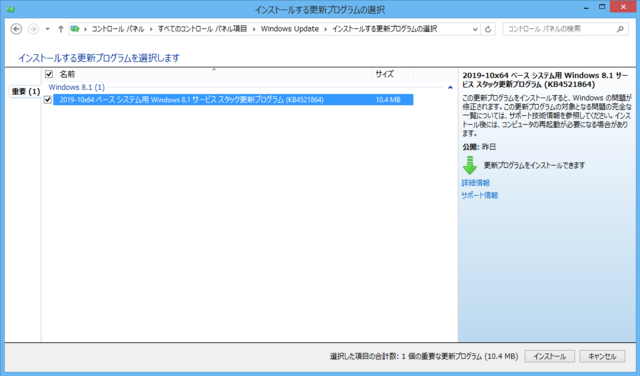640x376 pixels.
Task: Click the 選択した項目の合計数 summary text
Action: click(424, 356)
